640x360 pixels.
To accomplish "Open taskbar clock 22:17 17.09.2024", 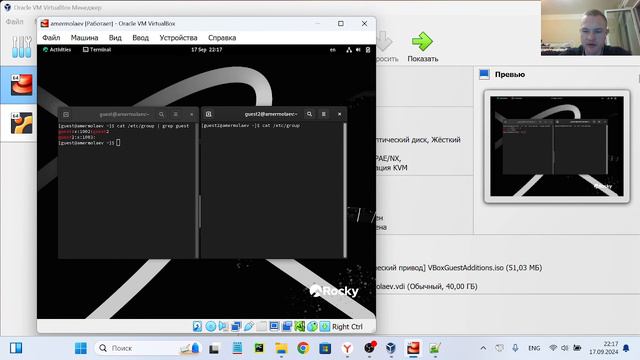I will (x=603, y=348).
